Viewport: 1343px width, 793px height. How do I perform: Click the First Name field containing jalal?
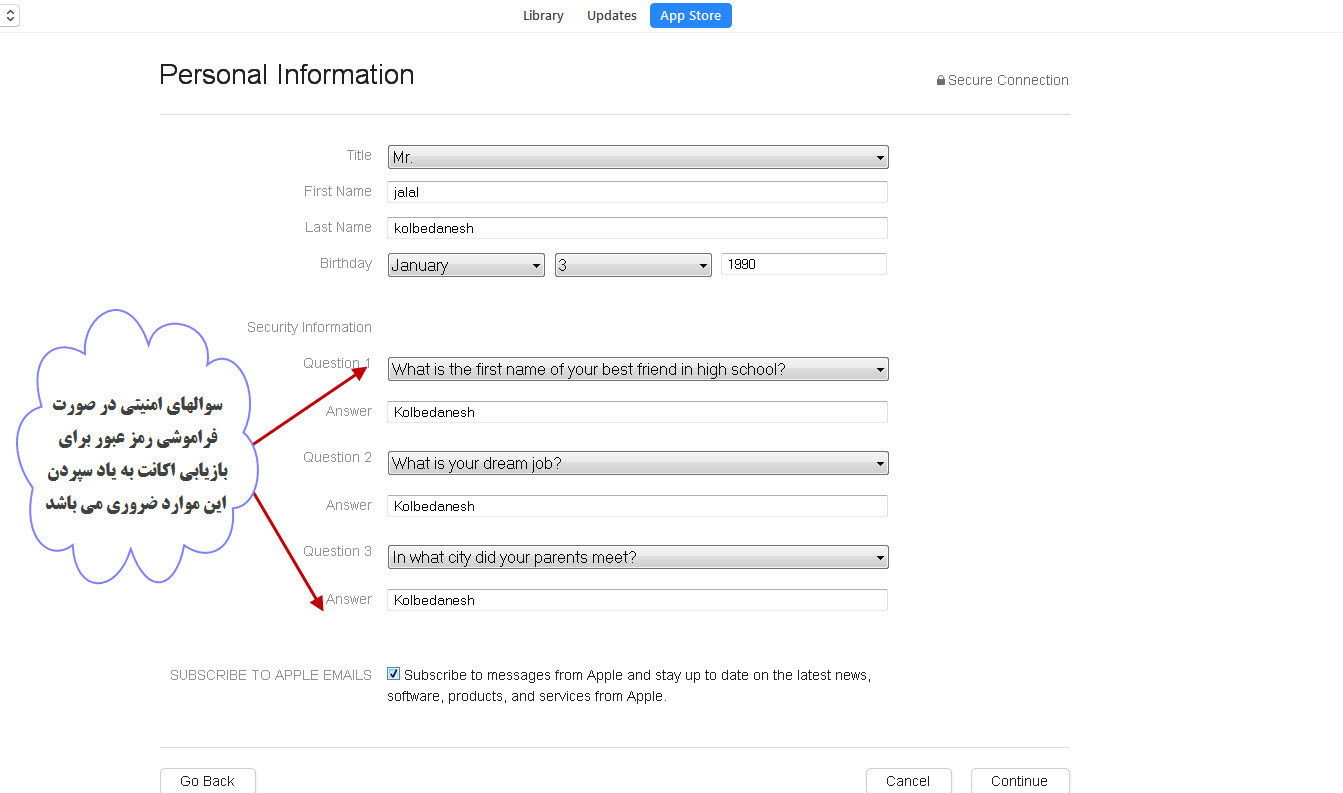point(637,192)
